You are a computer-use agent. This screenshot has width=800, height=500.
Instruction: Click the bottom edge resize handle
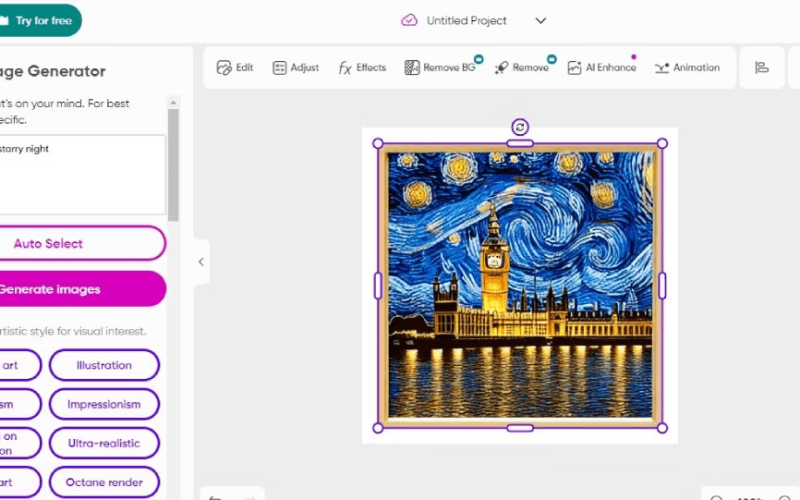(520, 428)
